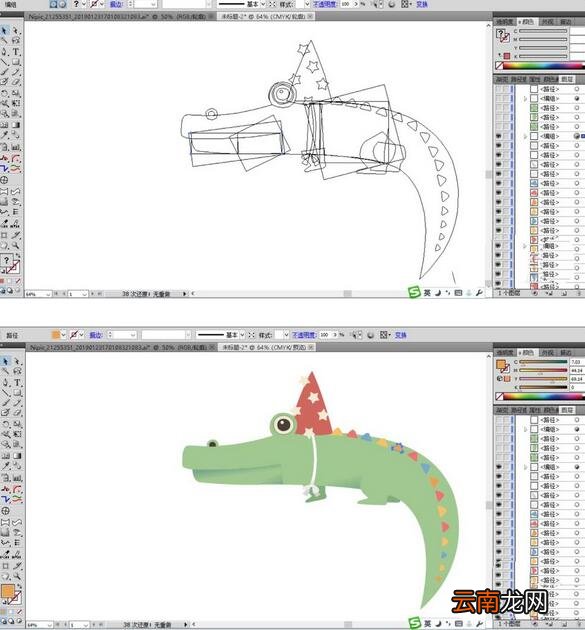The image size is (585, 630).
Task: Open the 基本 brush dropdown in the upper control bar
Action: [263, 4]
